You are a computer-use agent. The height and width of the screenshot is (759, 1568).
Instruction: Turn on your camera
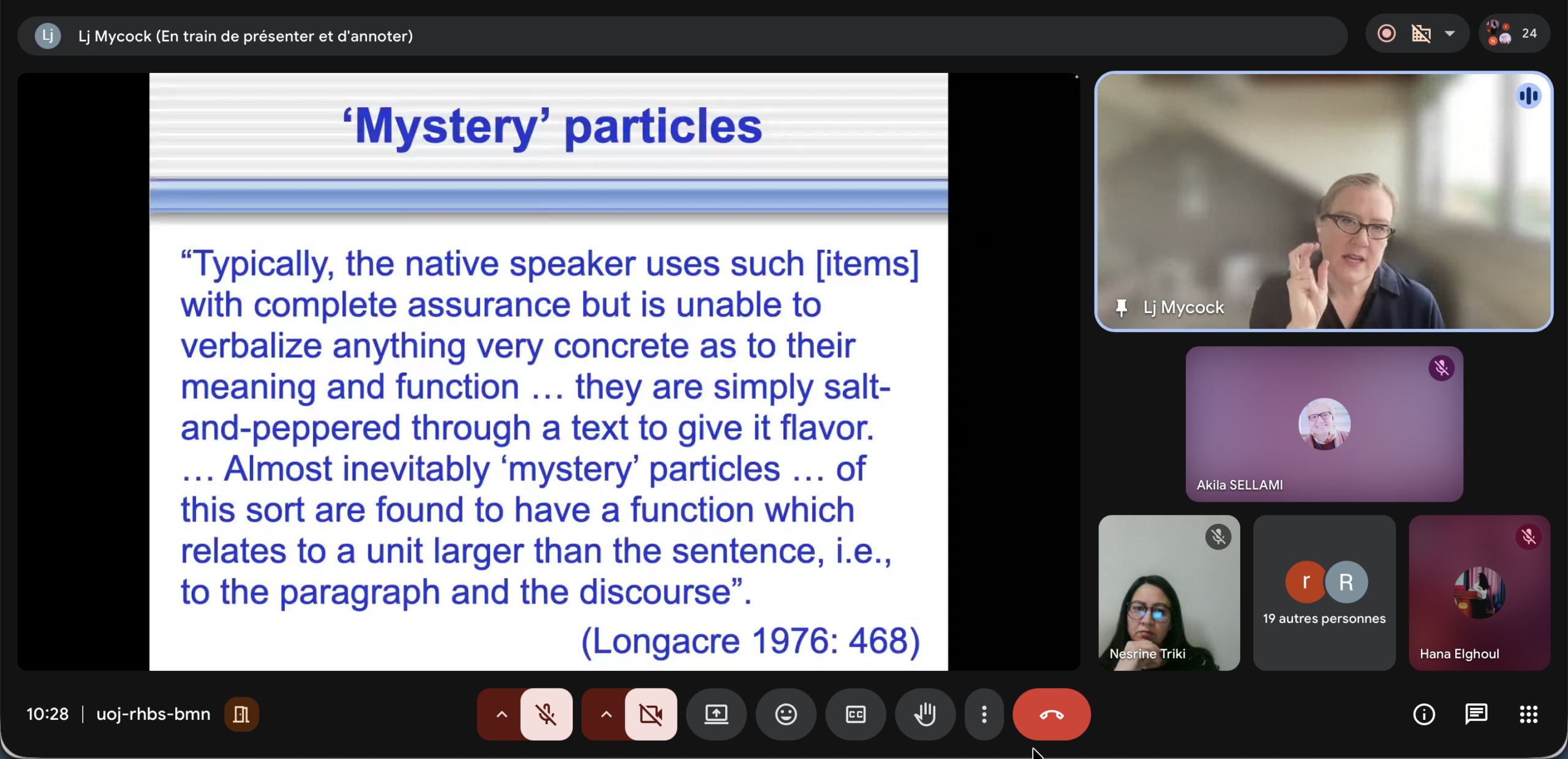pyautogui.click(x=650, y=714)
